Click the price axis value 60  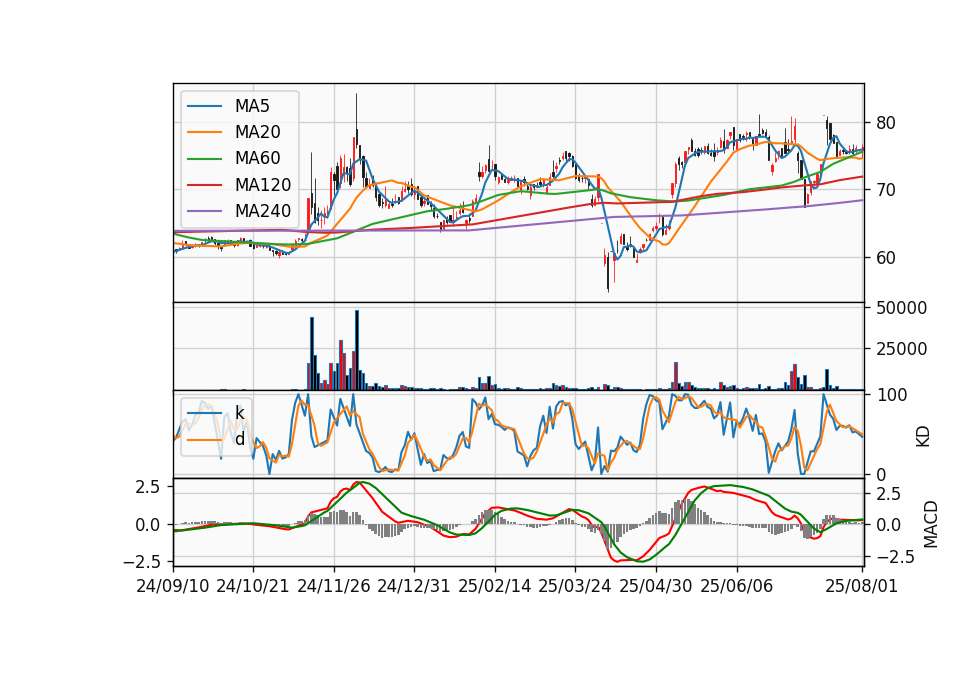[x=886, y=258]
